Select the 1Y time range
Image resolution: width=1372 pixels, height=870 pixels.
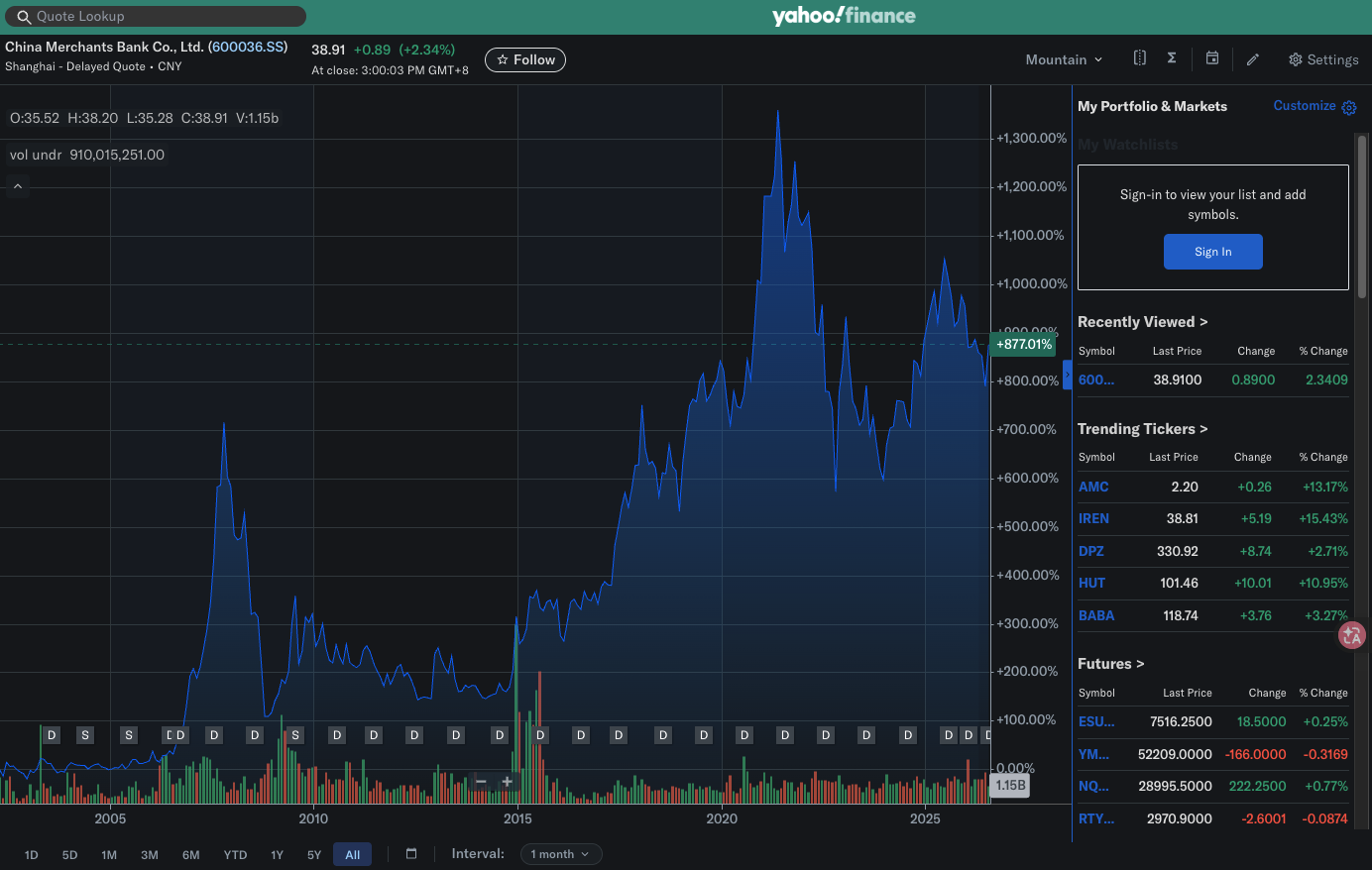pos(278,854)
